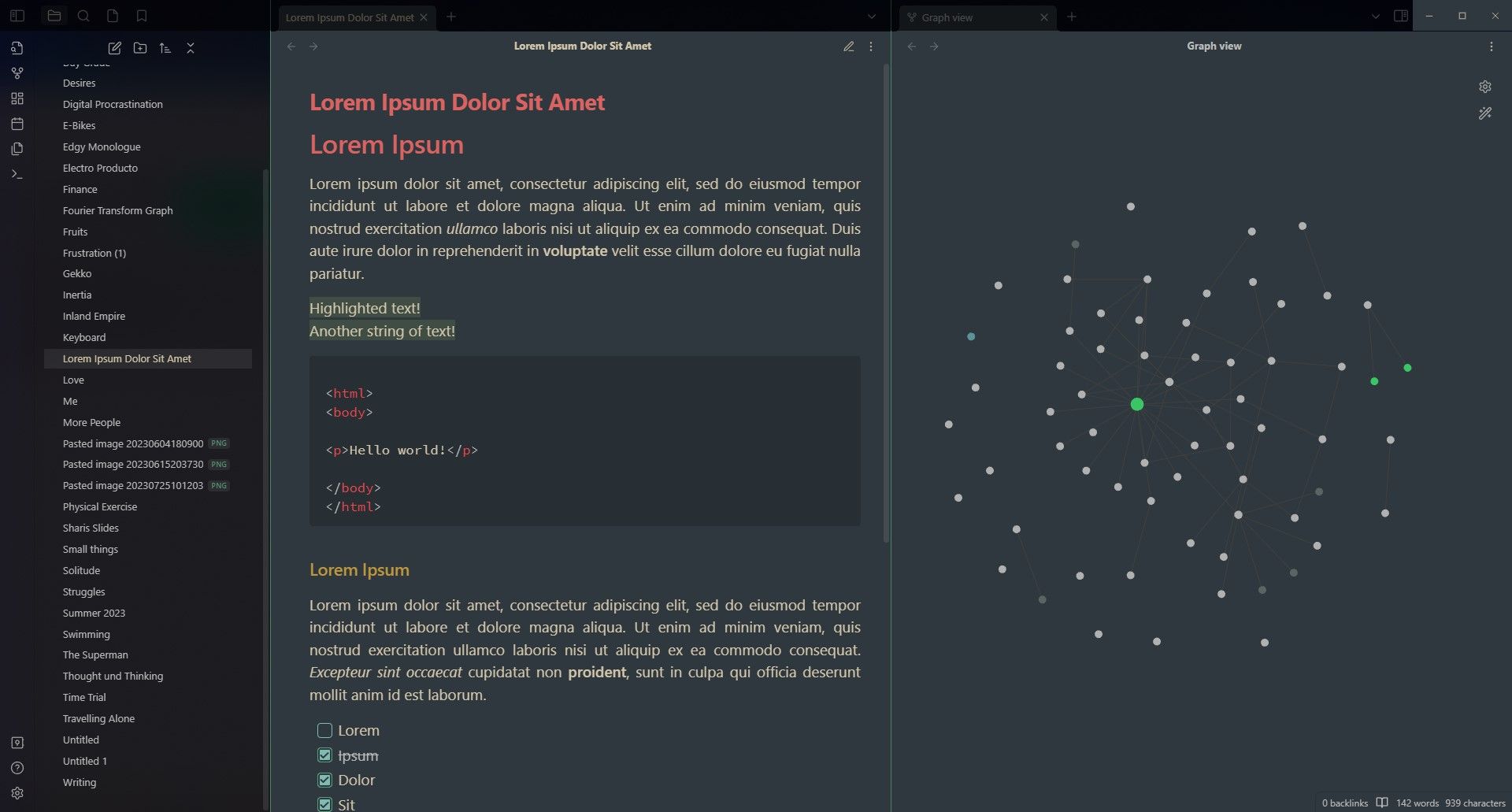Screen dimensions: 1512x812
Task: Open graph settings gear icon
Action: (x=1484, y=87)
